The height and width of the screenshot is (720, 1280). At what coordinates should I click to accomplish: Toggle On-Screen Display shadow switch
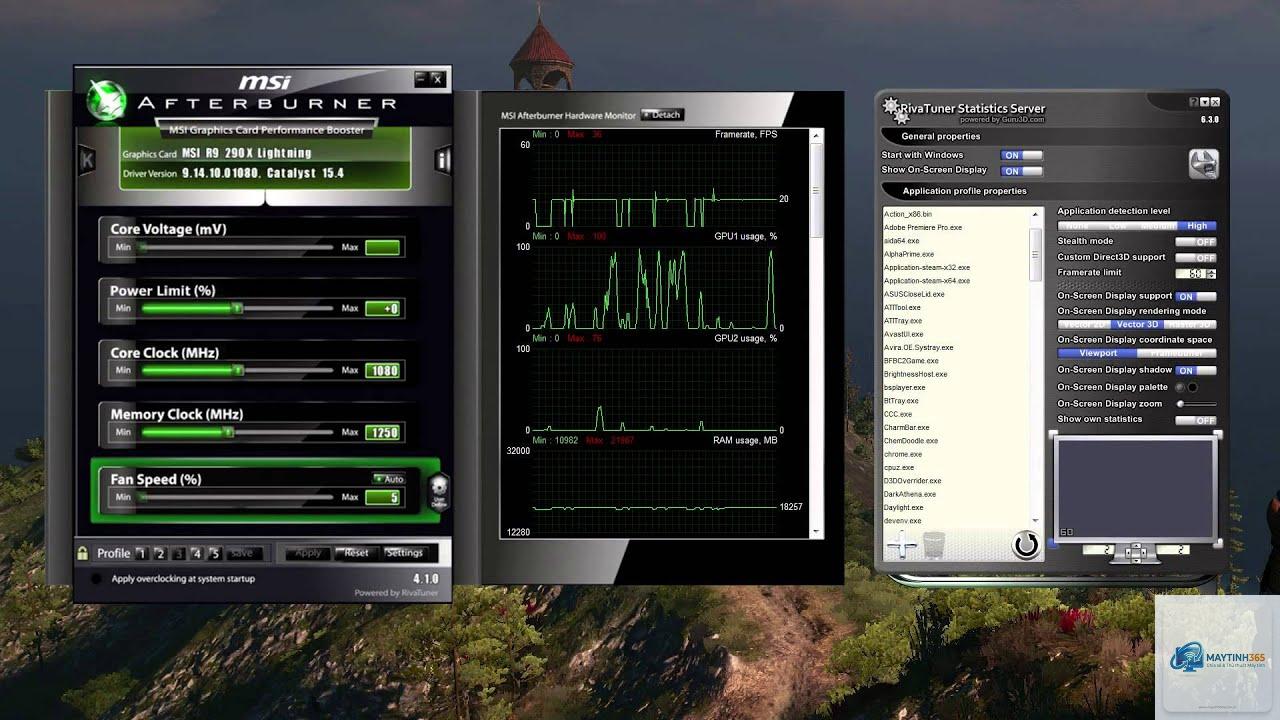pos(1196,371)
